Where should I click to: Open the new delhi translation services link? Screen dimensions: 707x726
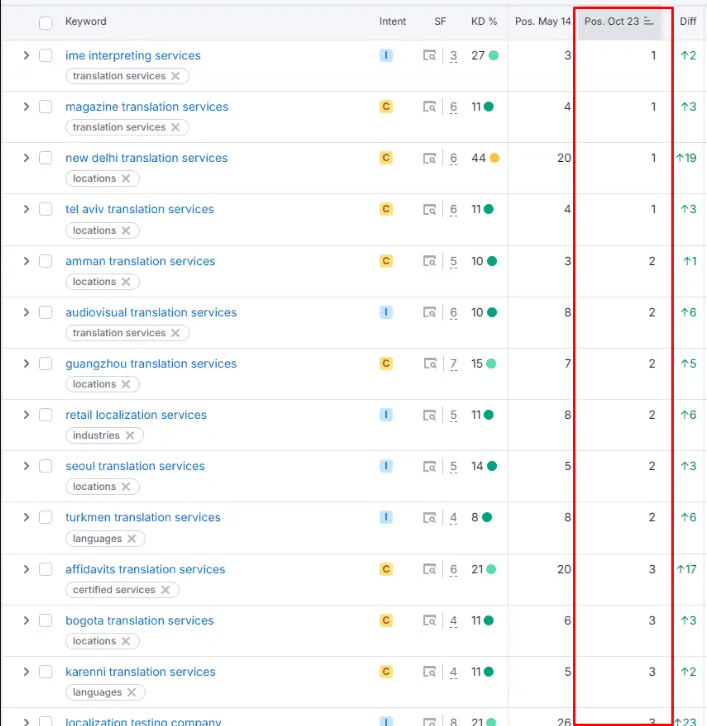pyautogui.click(x=146, y=158)
